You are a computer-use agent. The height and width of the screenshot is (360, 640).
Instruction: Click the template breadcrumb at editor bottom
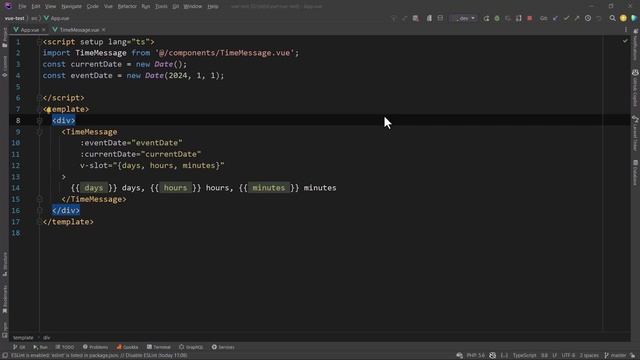coord(23,338)
